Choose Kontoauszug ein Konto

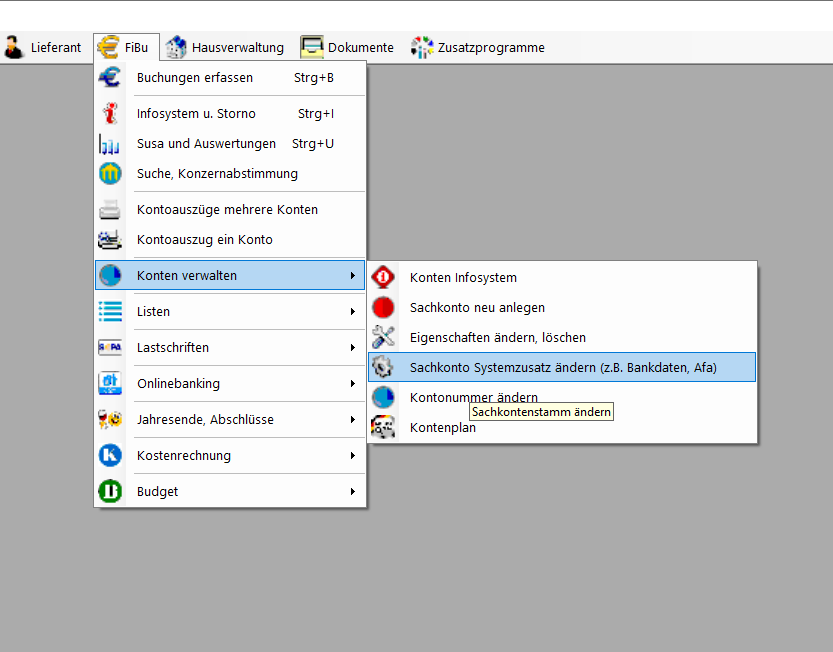click(230, 240)
